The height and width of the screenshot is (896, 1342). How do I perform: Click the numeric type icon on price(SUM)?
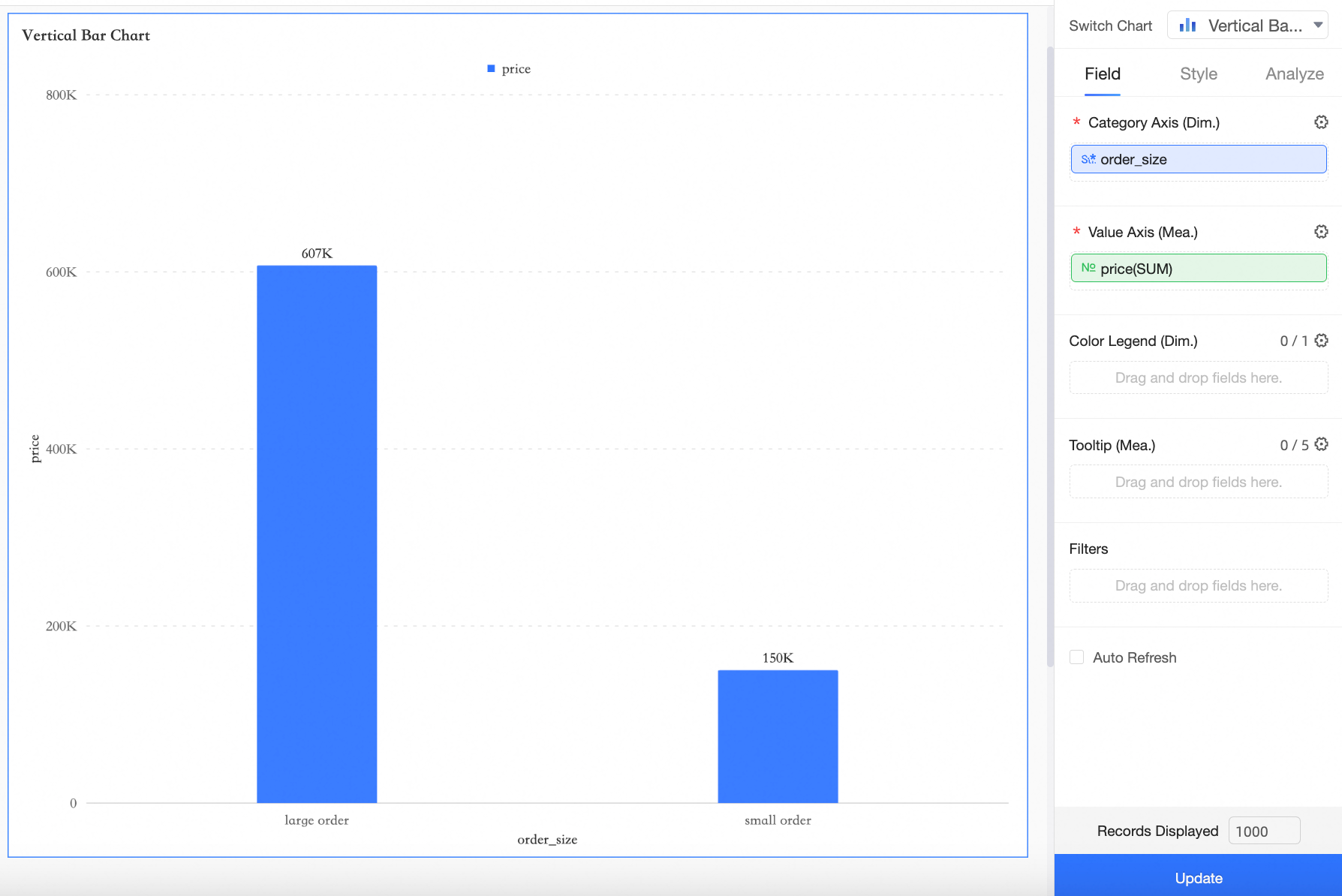click(x=1088, y=268)
